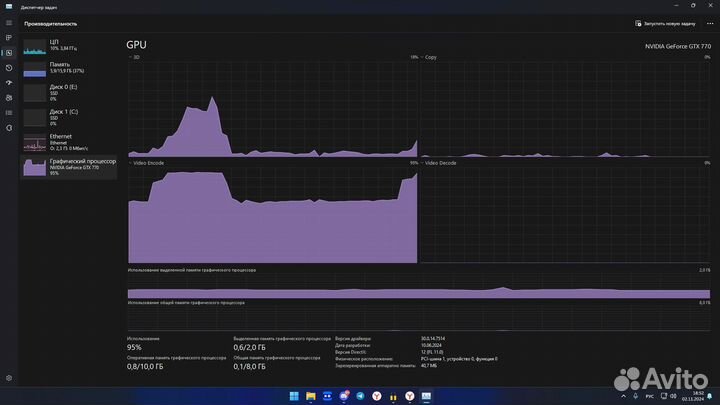720x405 pixels.
Task: Switch to the Users page icon
Action: coord(9,97)
